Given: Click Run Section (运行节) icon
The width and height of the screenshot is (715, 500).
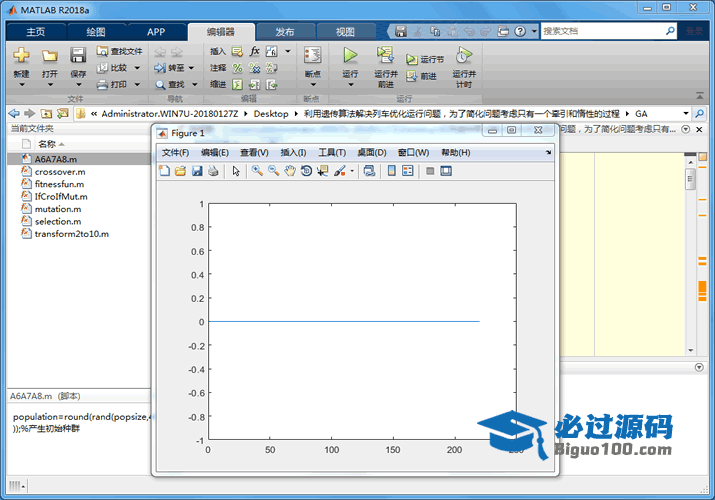Looking at the screenshot, I should tap(411, 59).
